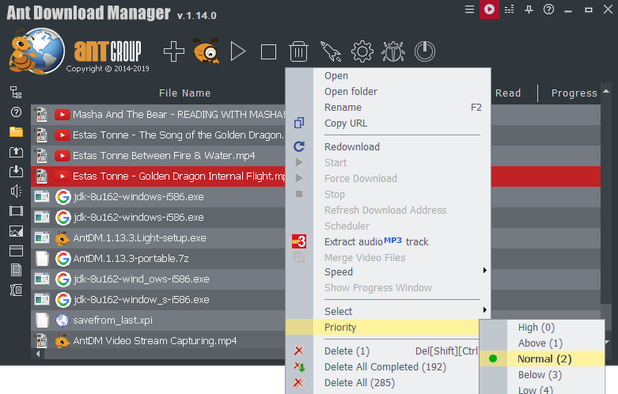The image size is (618, 394).
Task: Open help question mark in title bar
Action: click(x=549, y=9)
